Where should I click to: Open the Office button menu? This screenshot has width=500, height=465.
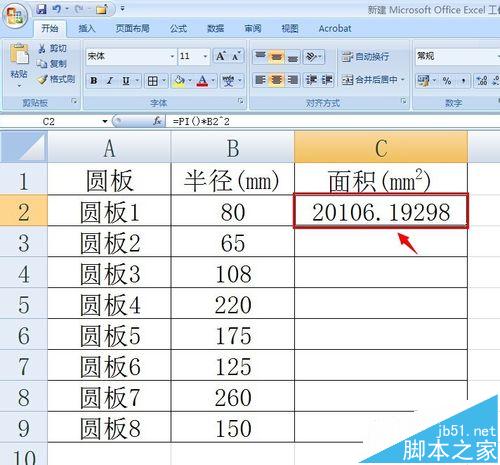[15, 17]
